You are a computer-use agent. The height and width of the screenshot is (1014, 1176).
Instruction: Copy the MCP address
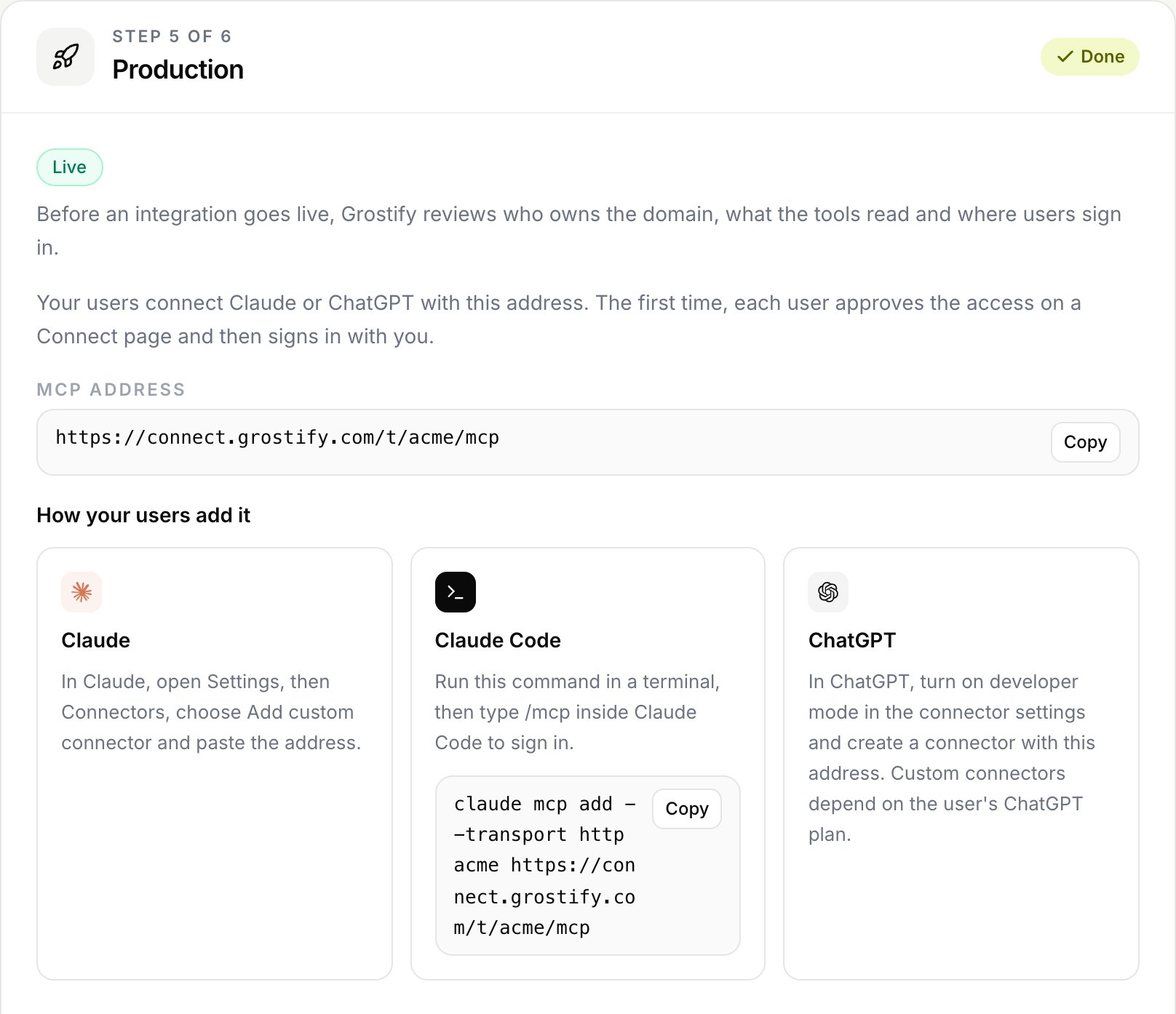pyautogui.click(x=1085, y=442)
